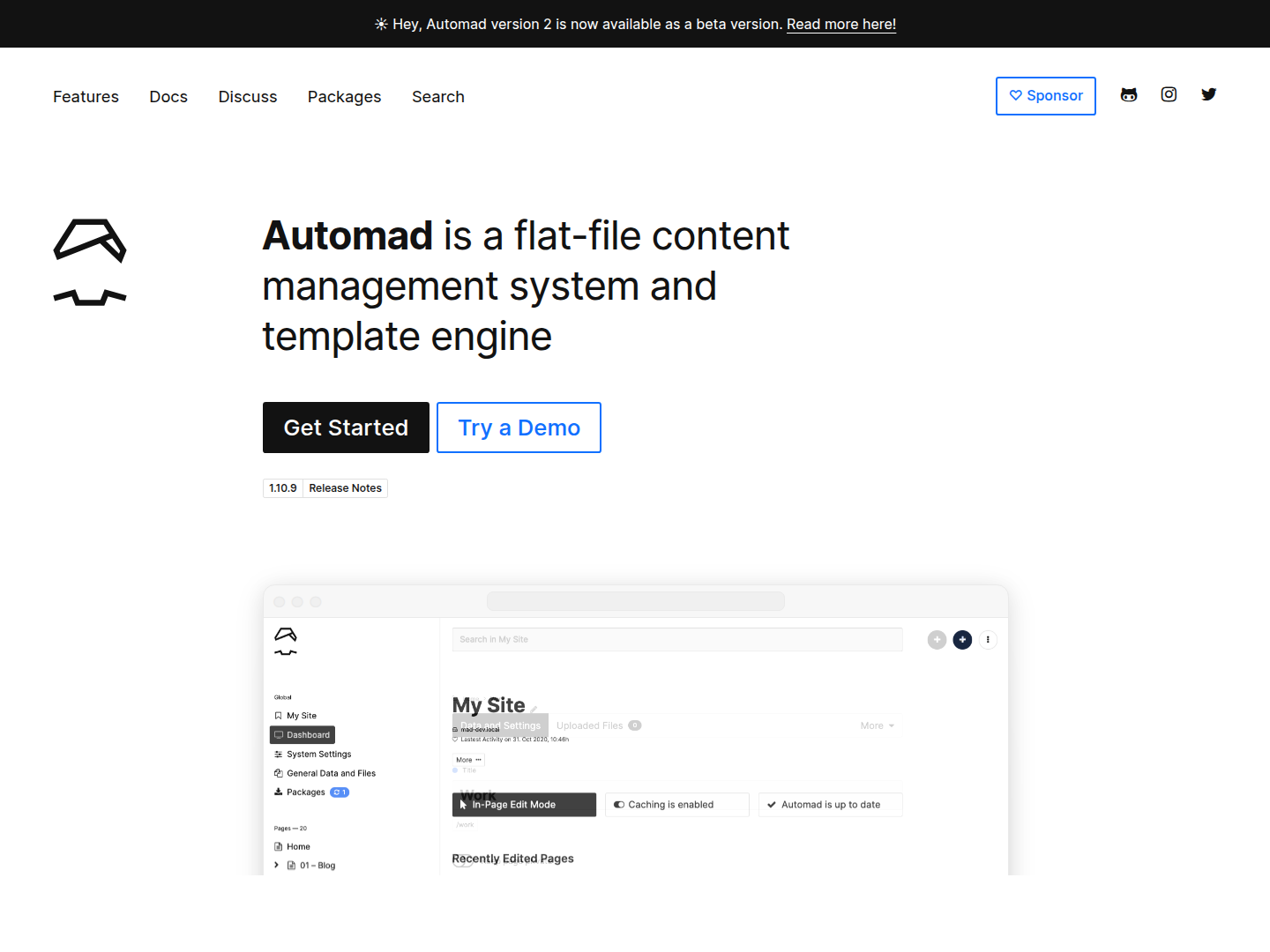
Task: Open the Features menu item
Action: 86,97
